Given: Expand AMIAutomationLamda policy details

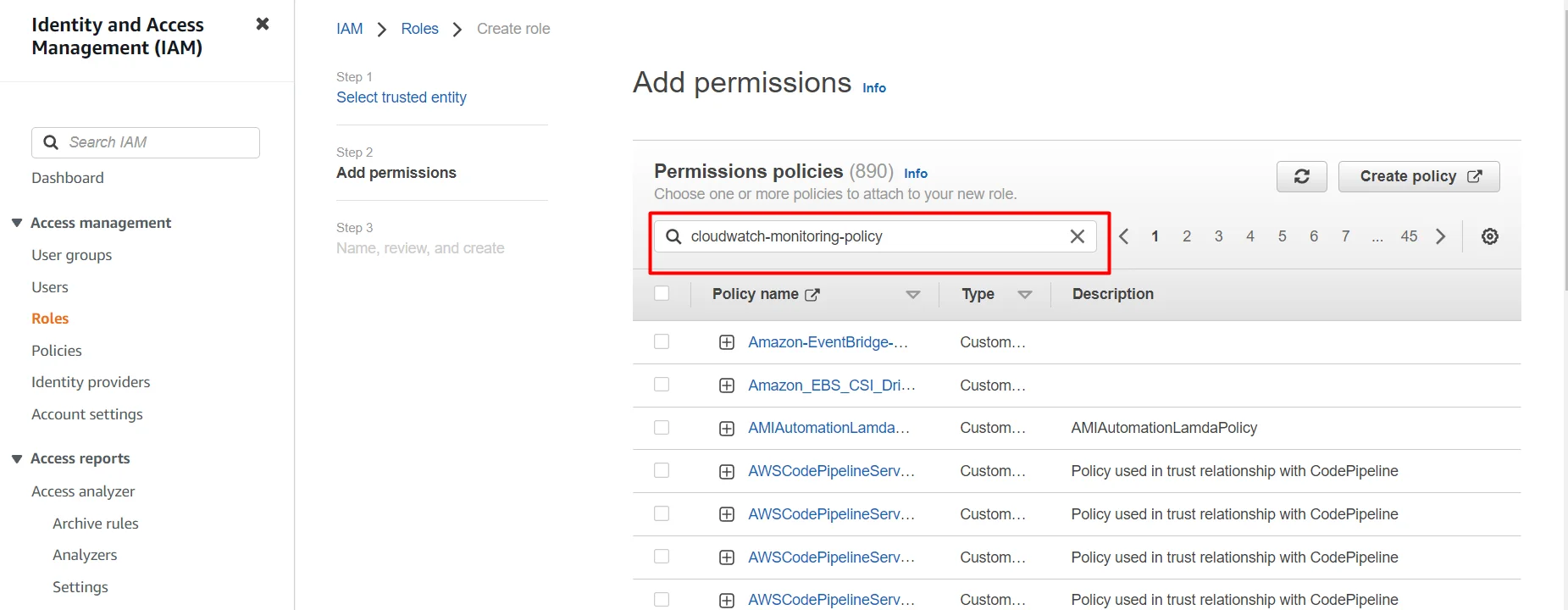Looking at the screenshot, I should (x=726, y=429).
